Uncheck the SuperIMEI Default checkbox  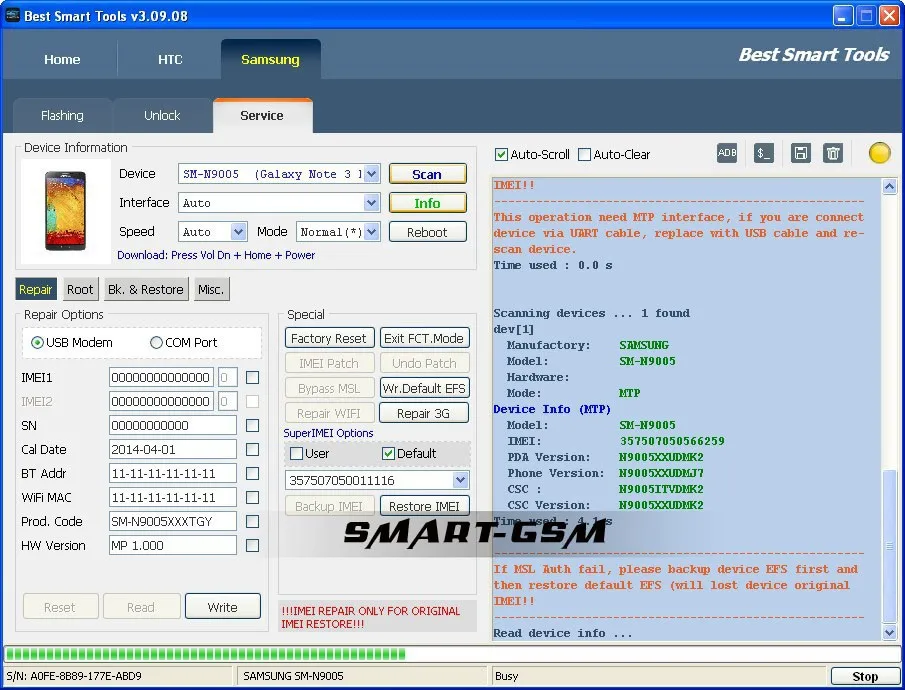click(388, 454)
